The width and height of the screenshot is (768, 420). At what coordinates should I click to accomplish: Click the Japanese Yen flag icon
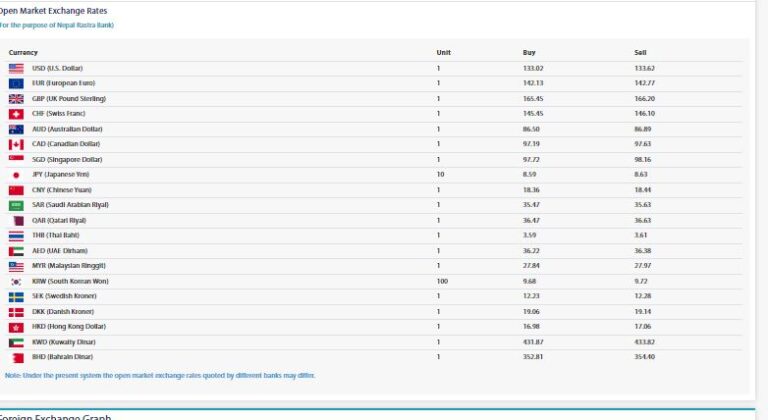[16, 175]
